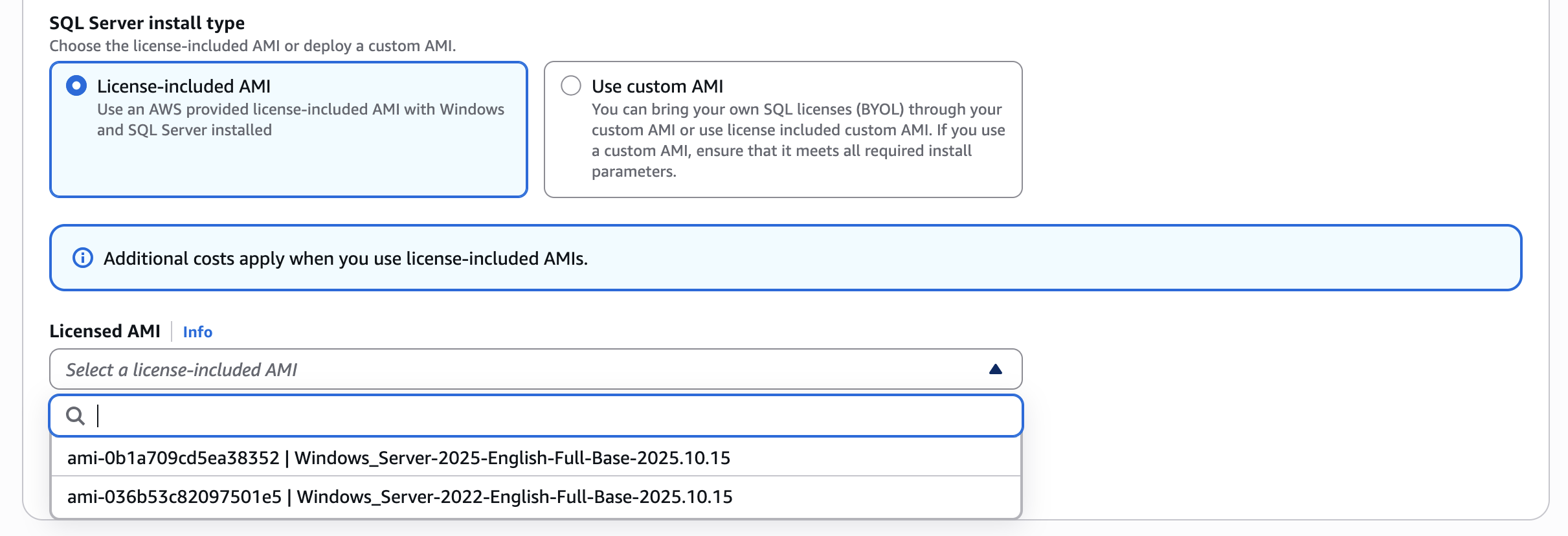The height and width of the screenshot is (536, 1568).
Task: Open the Info link beside Licensed AMI
Action: tap(197, 331)
